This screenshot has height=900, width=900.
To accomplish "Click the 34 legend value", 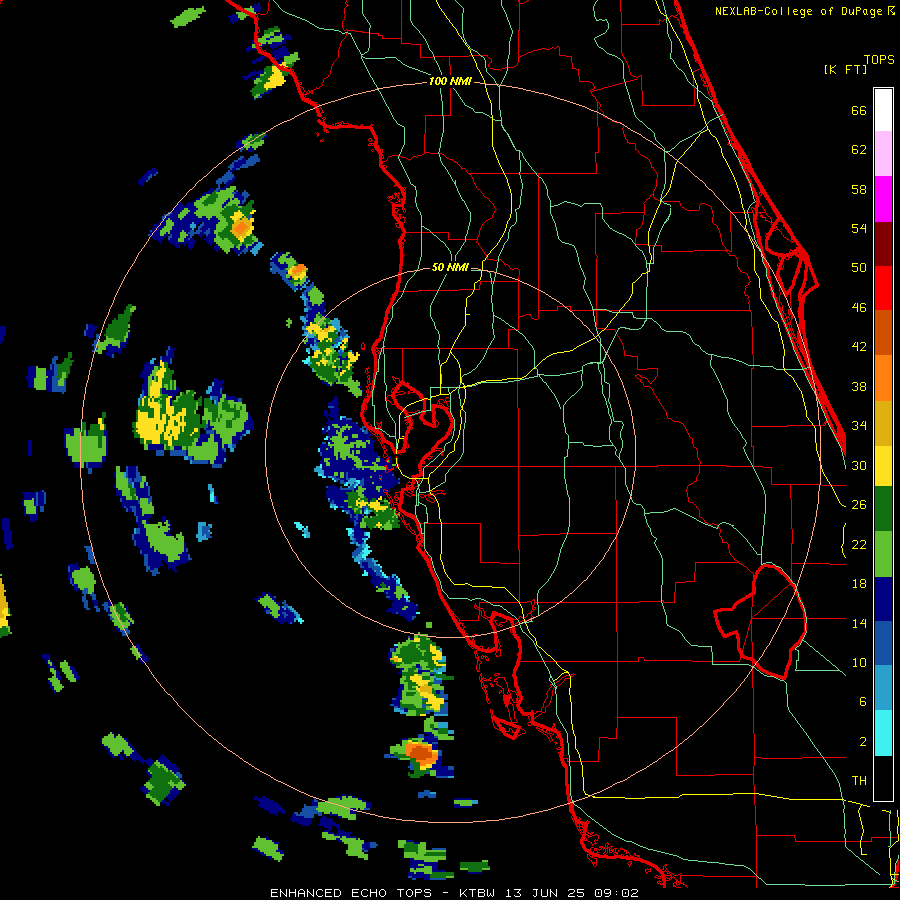I will (859, 426).
